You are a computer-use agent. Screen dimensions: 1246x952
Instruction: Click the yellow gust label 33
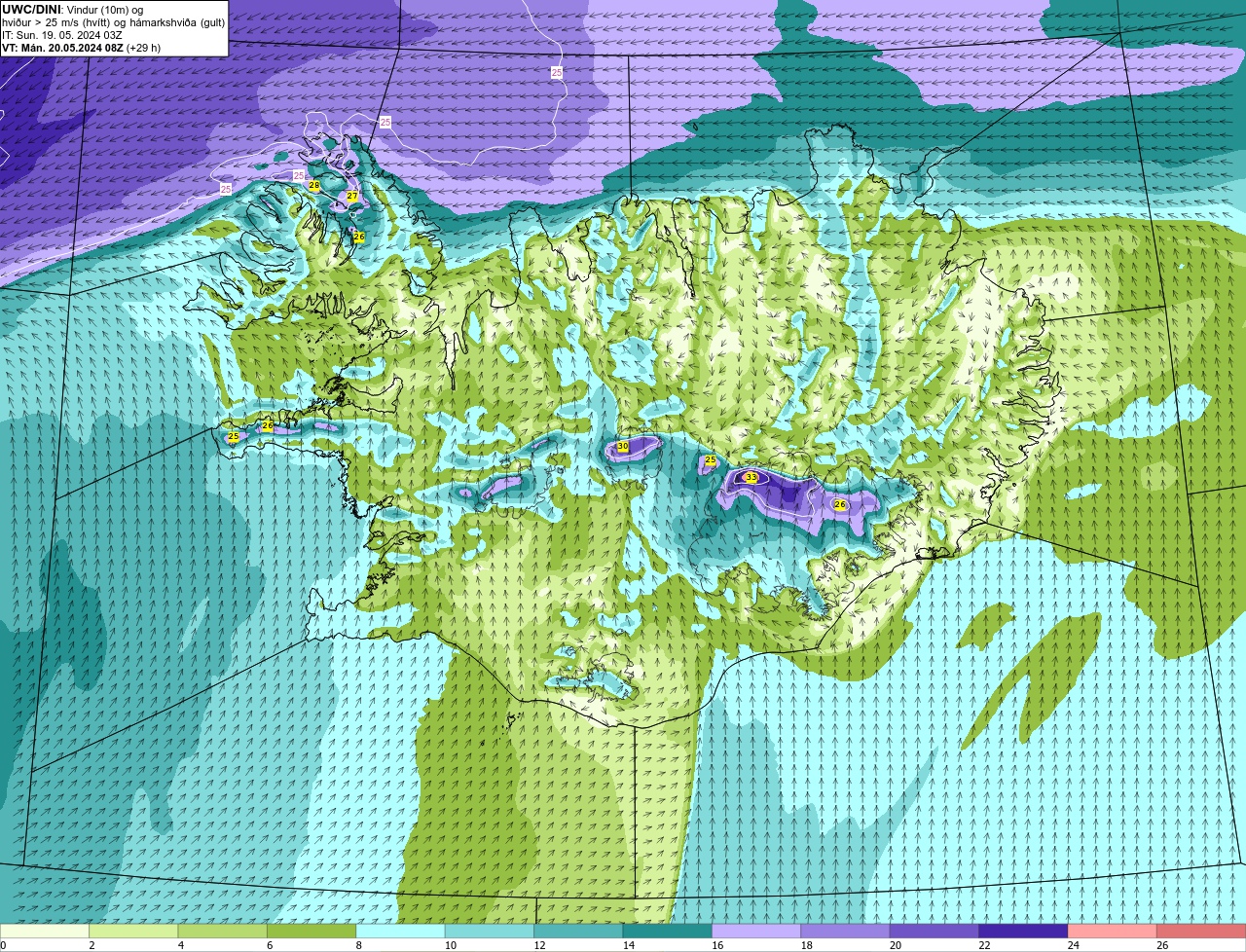point(751,477)
